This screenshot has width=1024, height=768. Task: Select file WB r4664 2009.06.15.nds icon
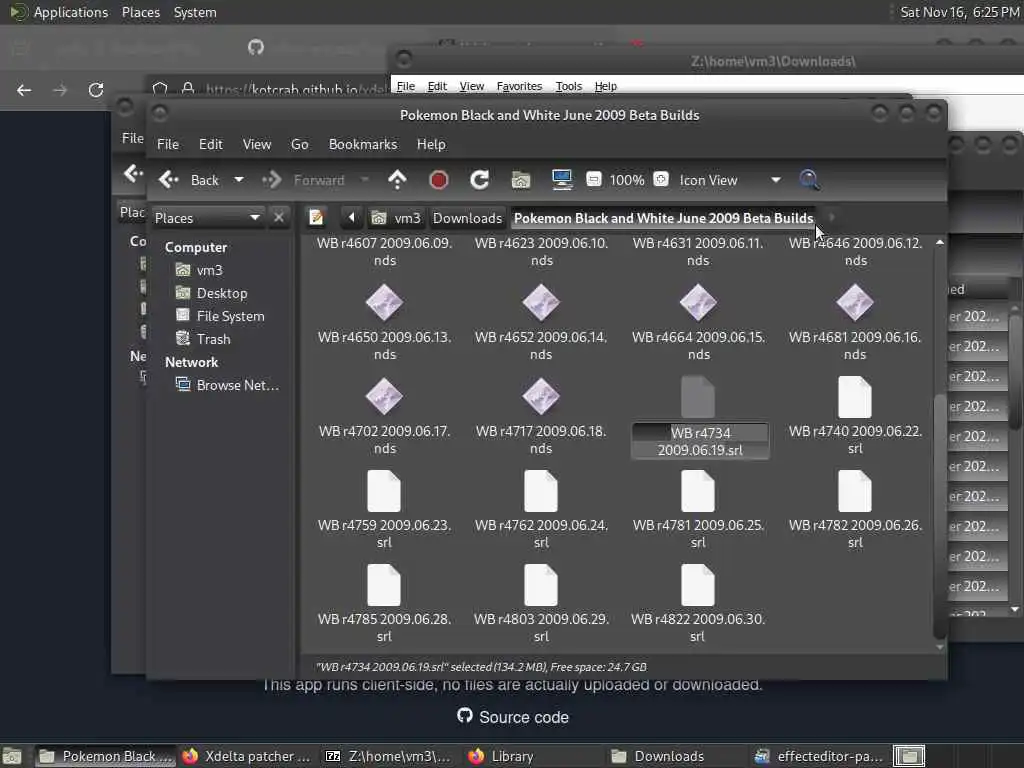point(697,302)
